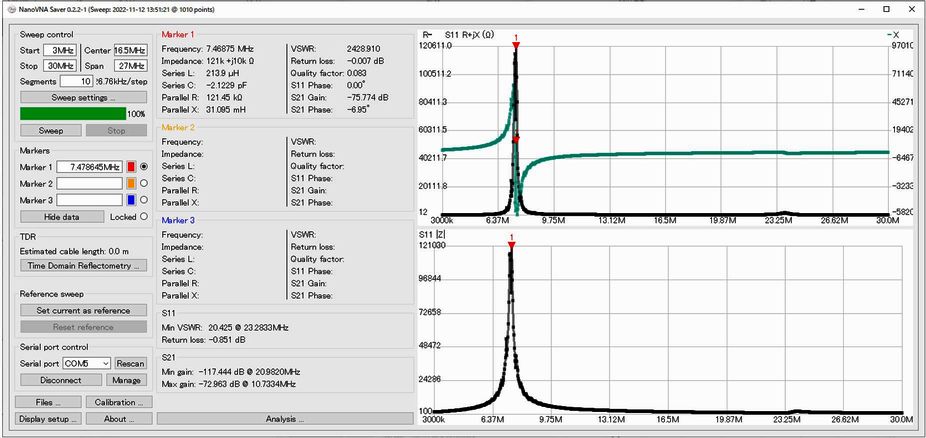Click the Start frequency field

coord(60,51)
